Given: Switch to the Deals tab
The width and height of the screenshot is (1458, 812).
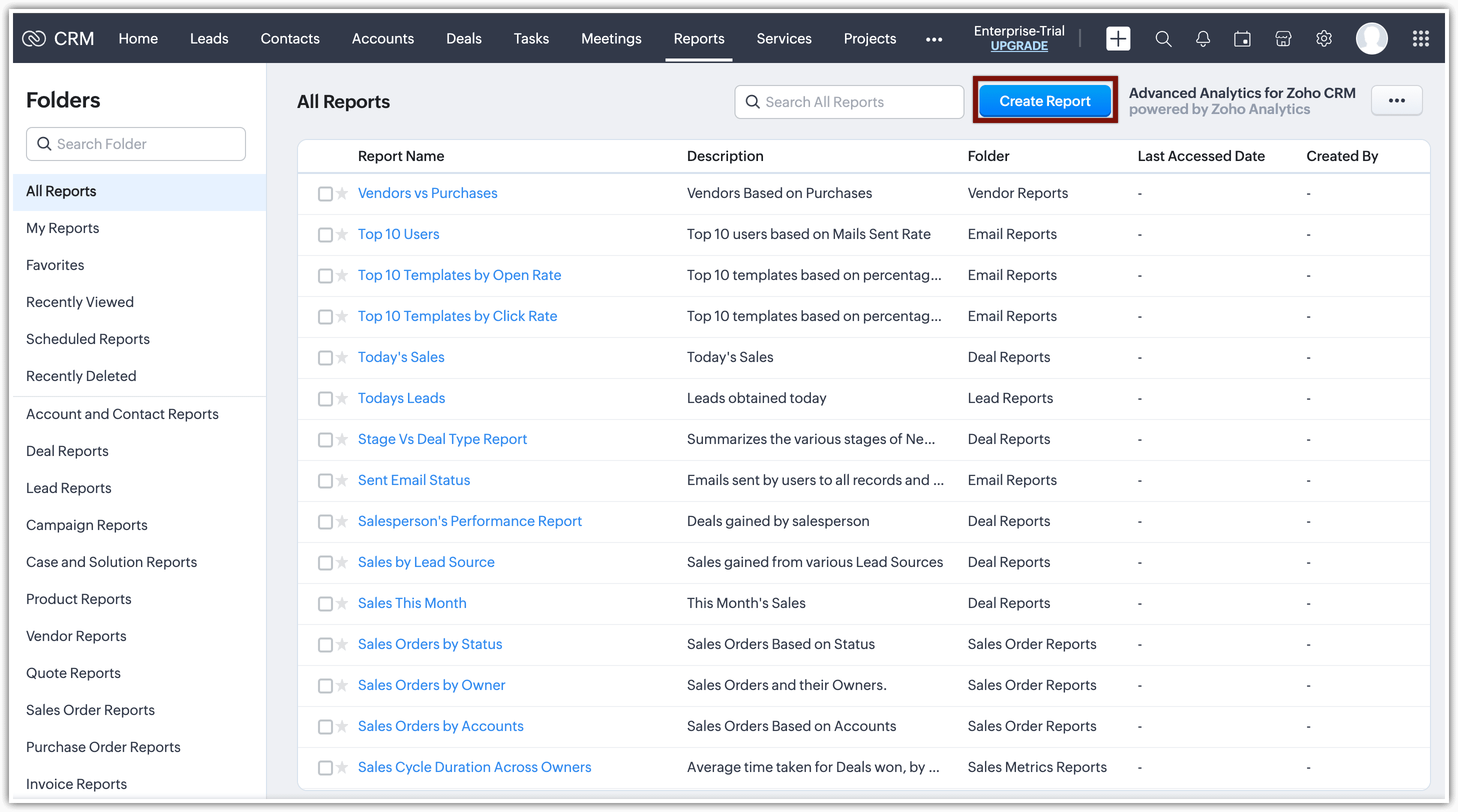Looking at the screenshot, I should [463, 38].
